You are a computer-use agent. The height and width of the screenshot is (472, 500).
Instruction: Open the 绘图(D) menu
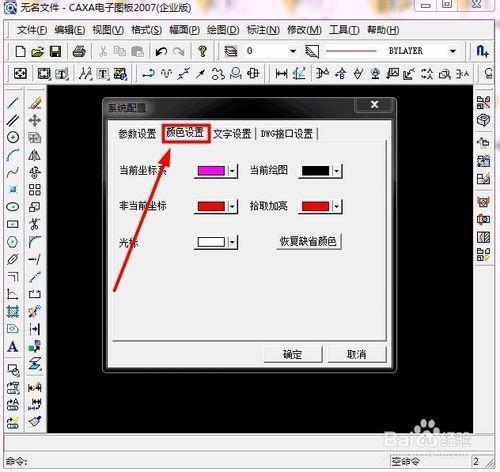(223, 30)
